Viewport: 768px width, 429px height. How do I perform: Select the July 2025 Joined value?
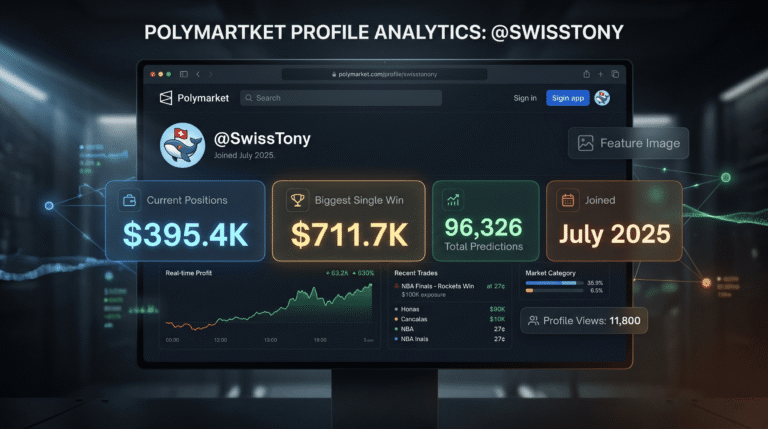point(615,234)
